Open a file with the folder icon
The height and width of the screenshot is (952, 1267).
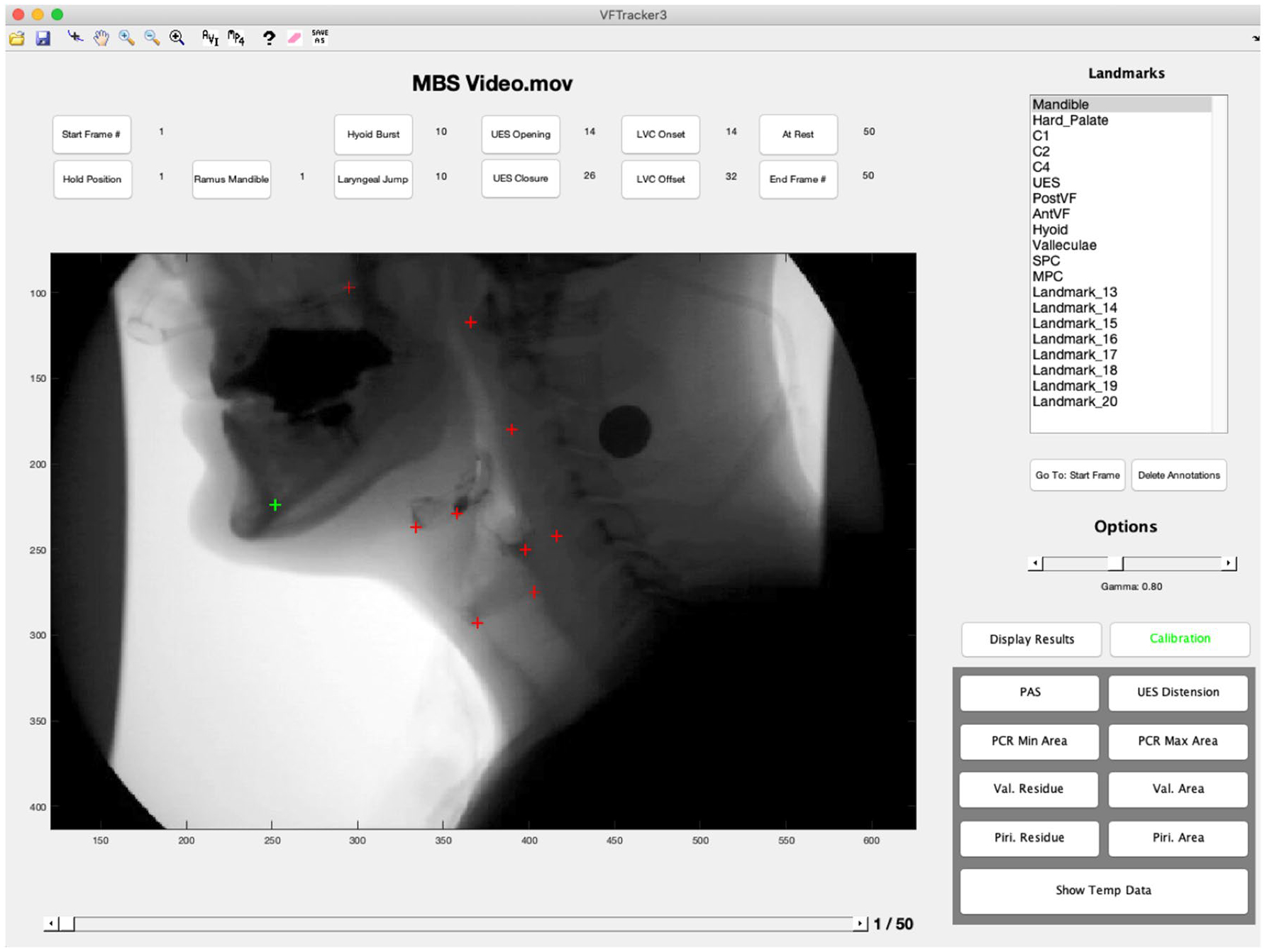pos(17,38)
